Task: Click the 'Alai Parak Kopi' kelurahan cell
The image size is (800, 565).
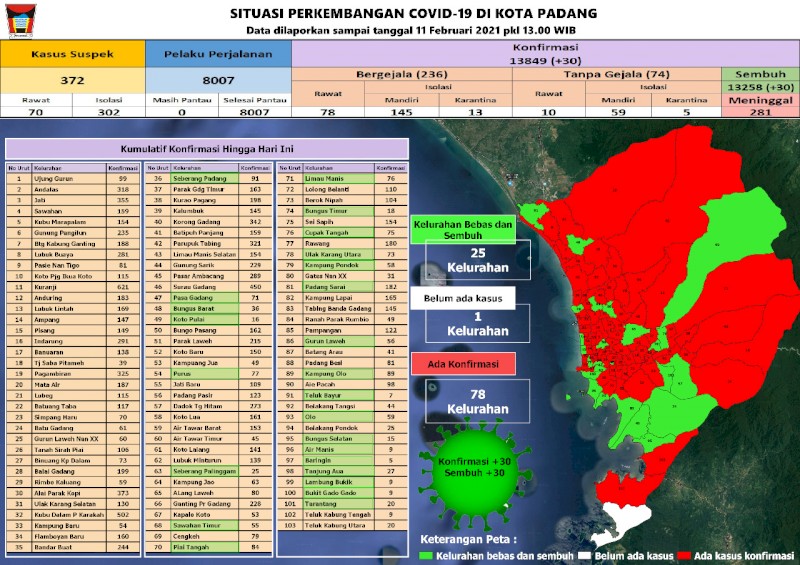Action: [x=69, y=493]
